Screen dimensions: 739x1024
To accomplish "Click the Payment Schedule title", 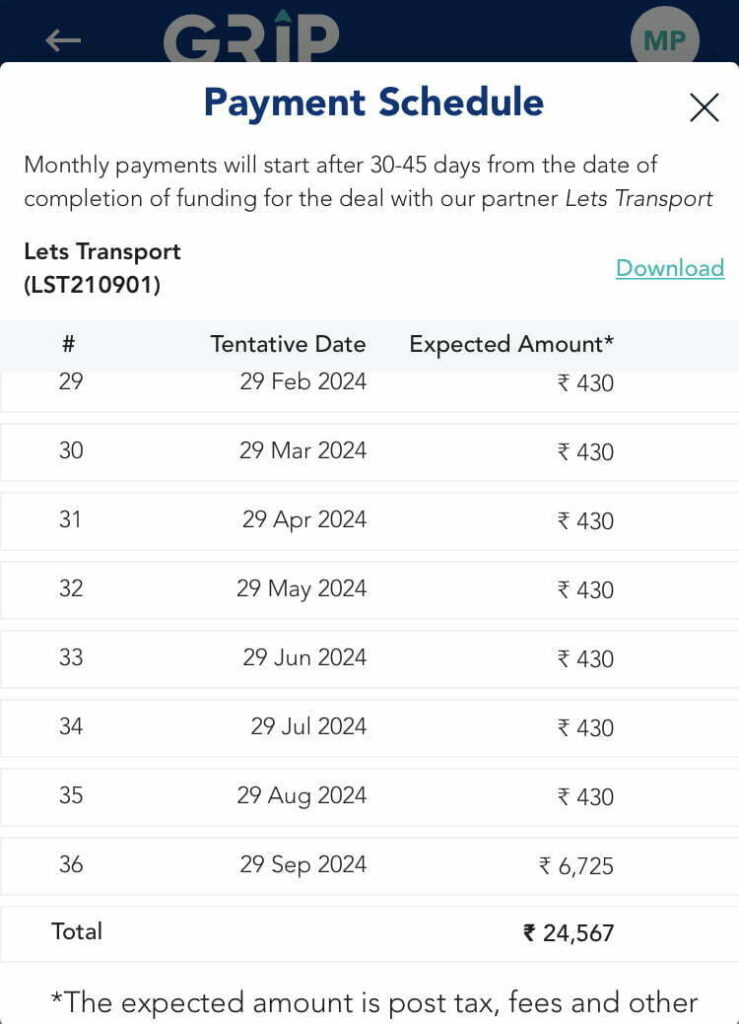I will 373,103.
